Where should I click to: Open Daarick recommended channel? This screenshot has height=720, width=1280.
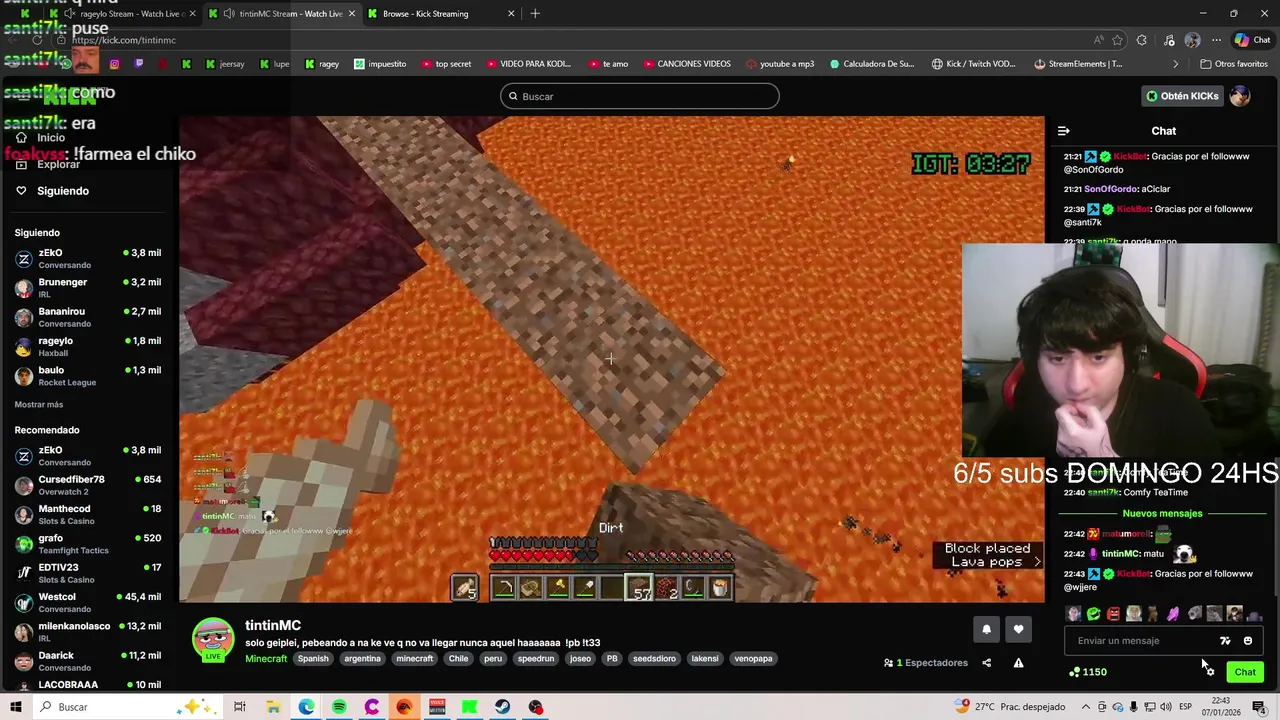click(88, 661)
